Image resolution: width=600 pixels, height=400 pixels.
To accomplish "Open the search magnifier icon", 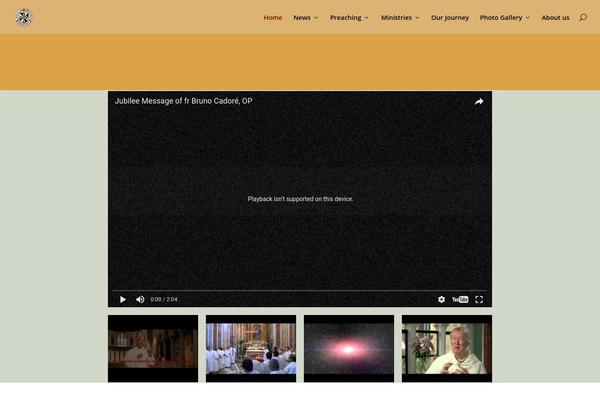I will point(583,17).
